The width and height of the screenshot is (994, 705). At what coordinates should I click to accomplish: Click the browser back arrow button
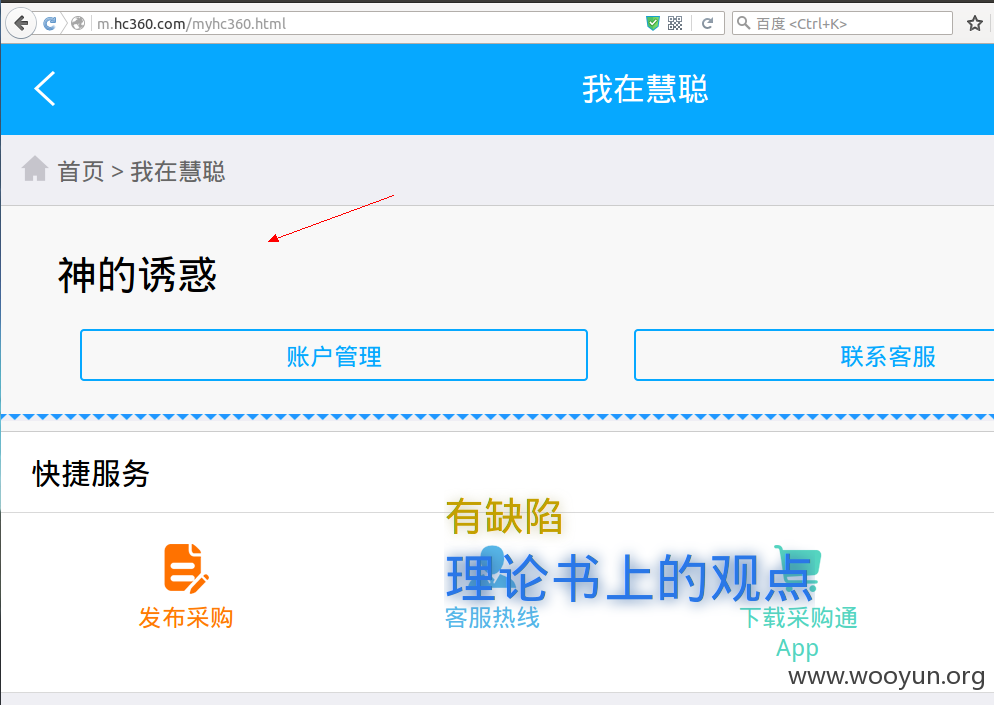pos(21,24)
